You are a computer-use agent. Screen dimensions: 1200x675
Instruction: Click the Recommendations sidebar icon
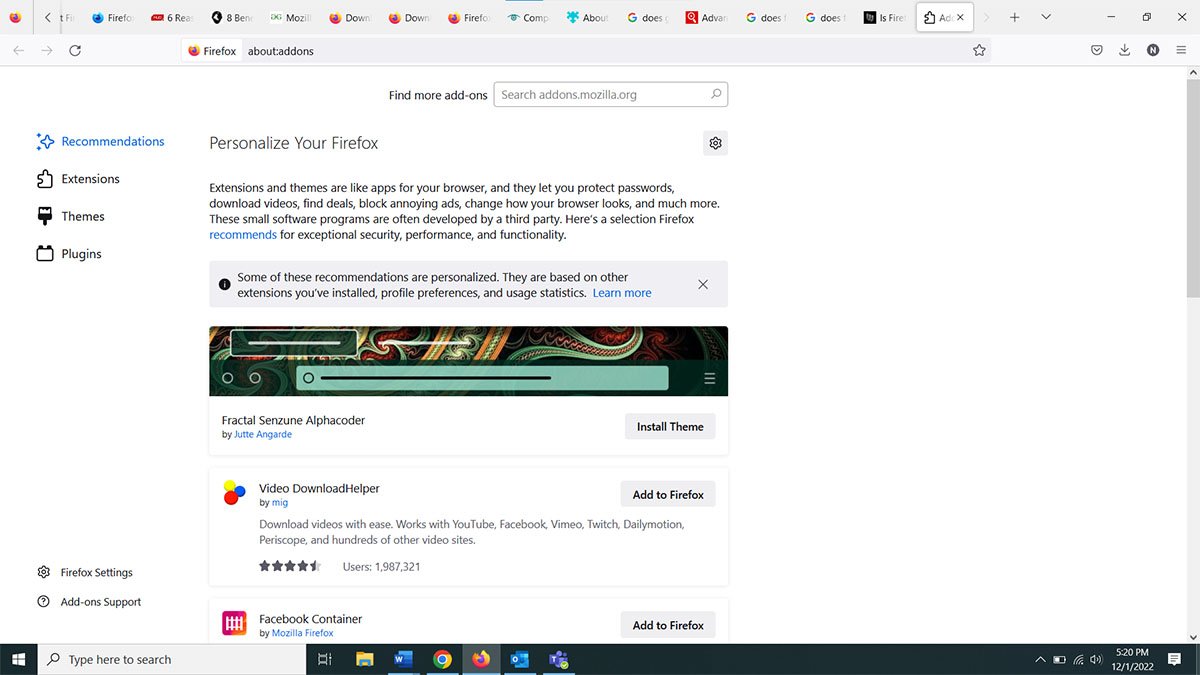46,141
